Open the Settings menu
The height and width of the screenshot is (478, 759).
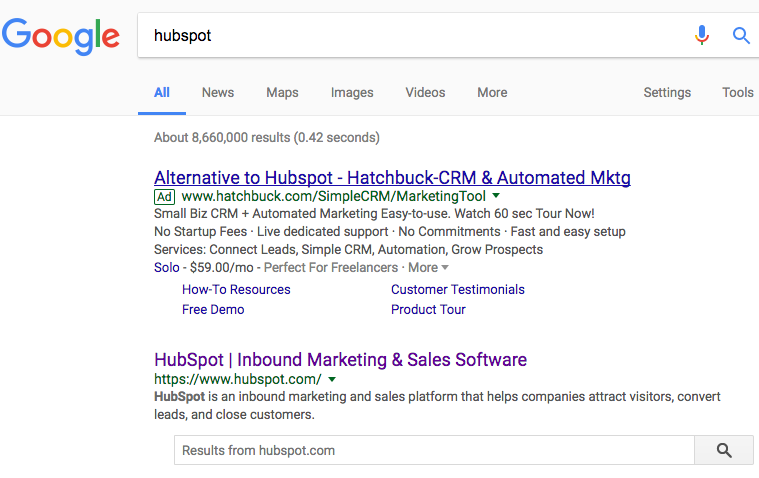[x=667, y=93]
